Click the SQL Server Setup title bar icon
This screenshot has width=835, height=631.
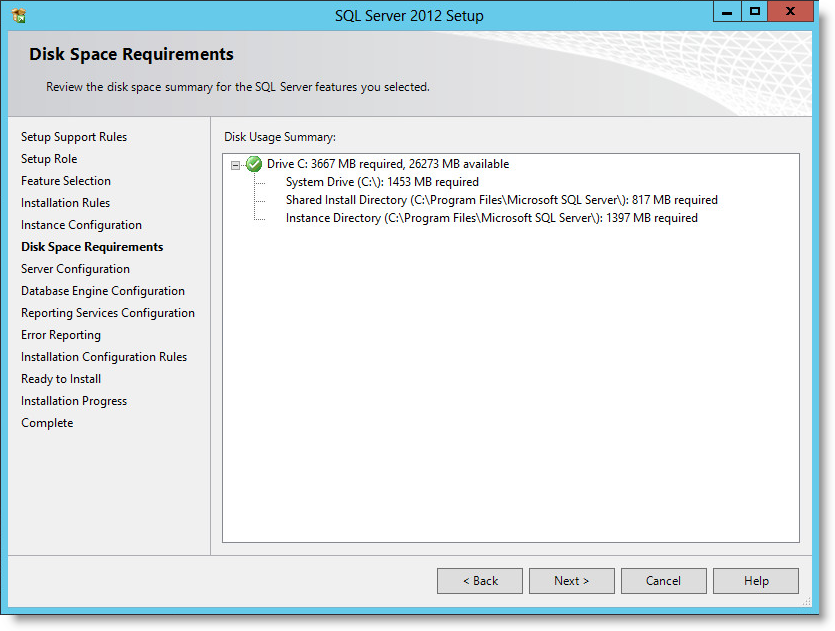click(x=19, y=15)
